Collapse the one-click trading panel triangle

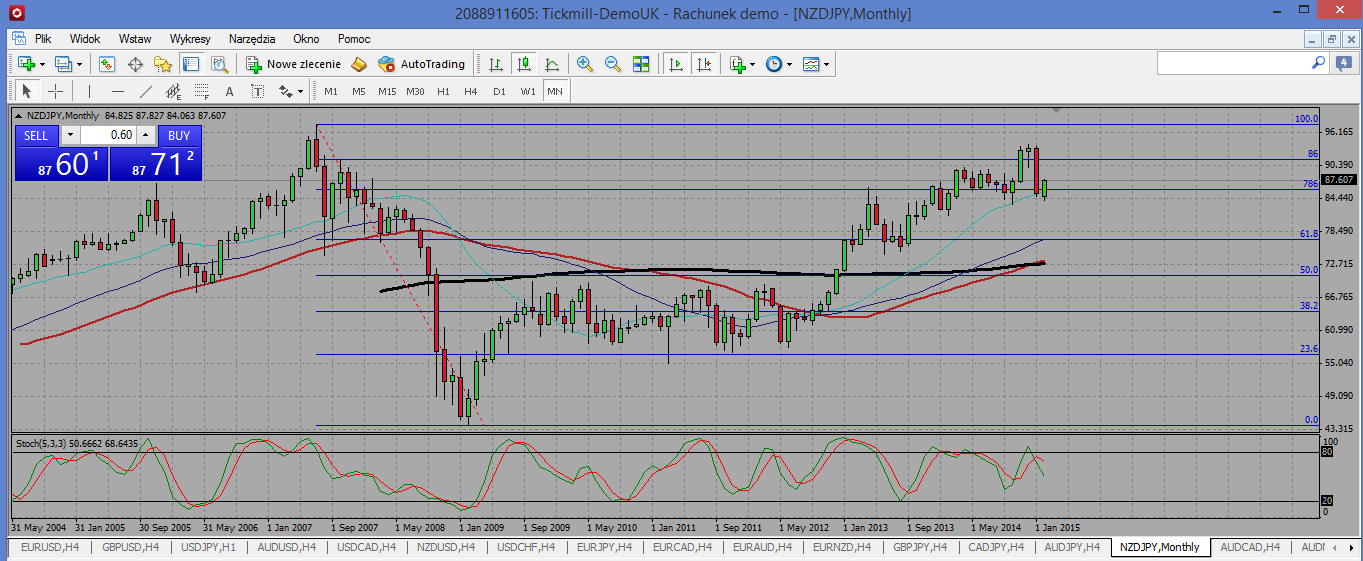point(18,116)
